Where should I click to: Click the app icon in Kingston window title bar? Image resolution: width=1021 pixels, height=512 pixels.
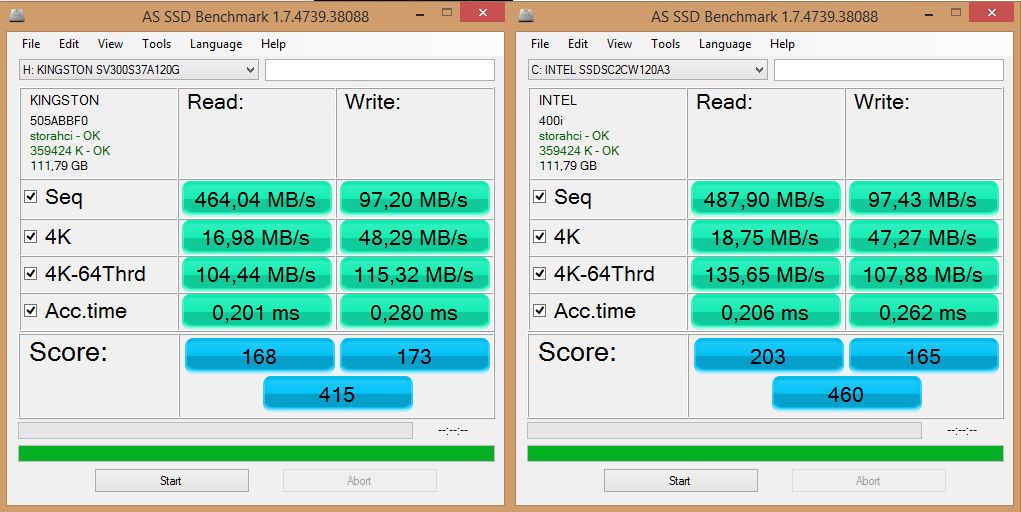(17, 15)
